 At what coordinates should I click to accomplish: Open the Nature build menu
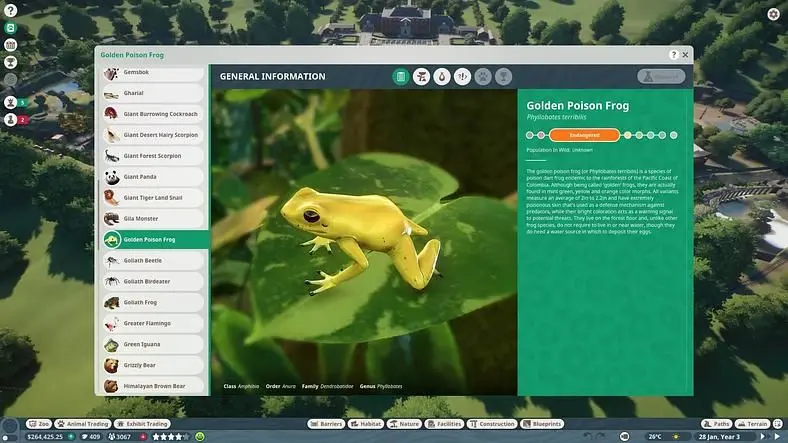pyautogui.click(x=404, y=424)
